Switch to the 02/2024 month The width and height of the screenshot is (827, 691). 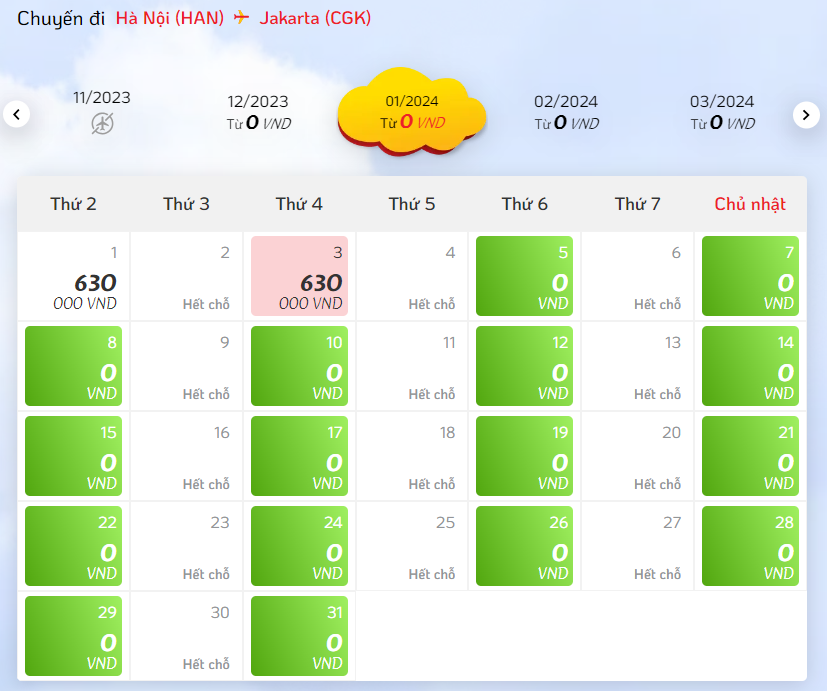566,112
